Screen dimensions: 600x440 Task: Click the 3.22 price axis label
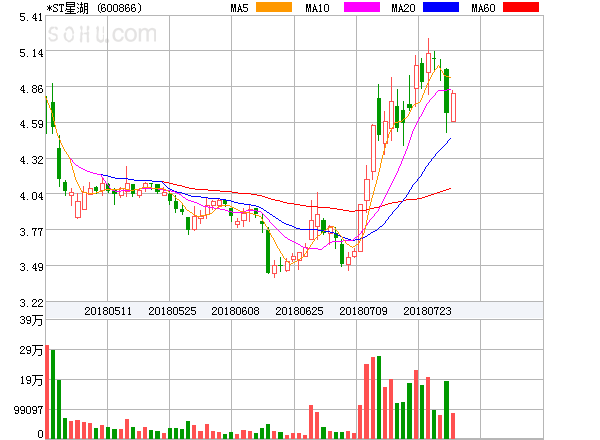pos(31,303)
